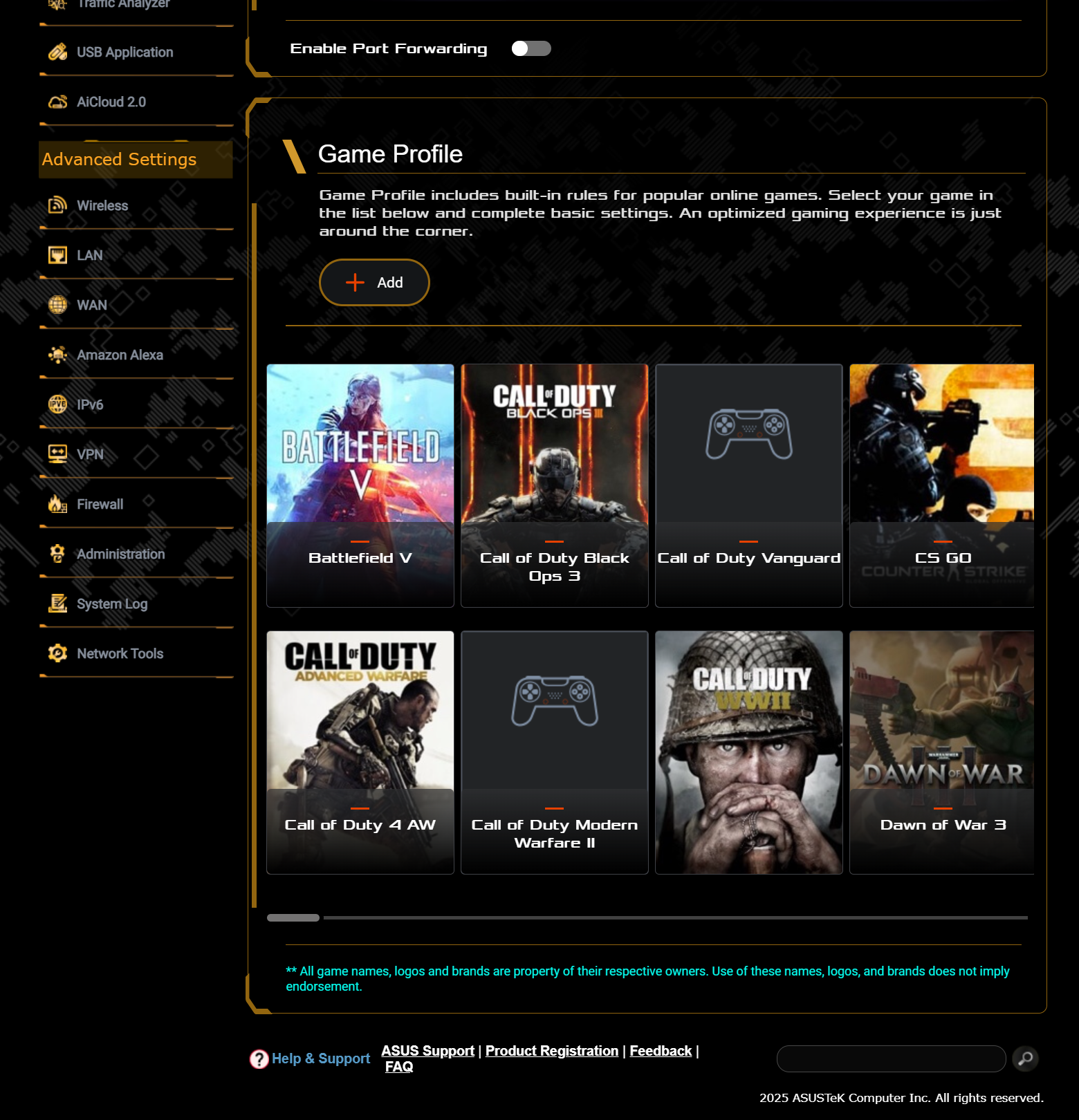Open the Firewall settings page

click(136, 504)
